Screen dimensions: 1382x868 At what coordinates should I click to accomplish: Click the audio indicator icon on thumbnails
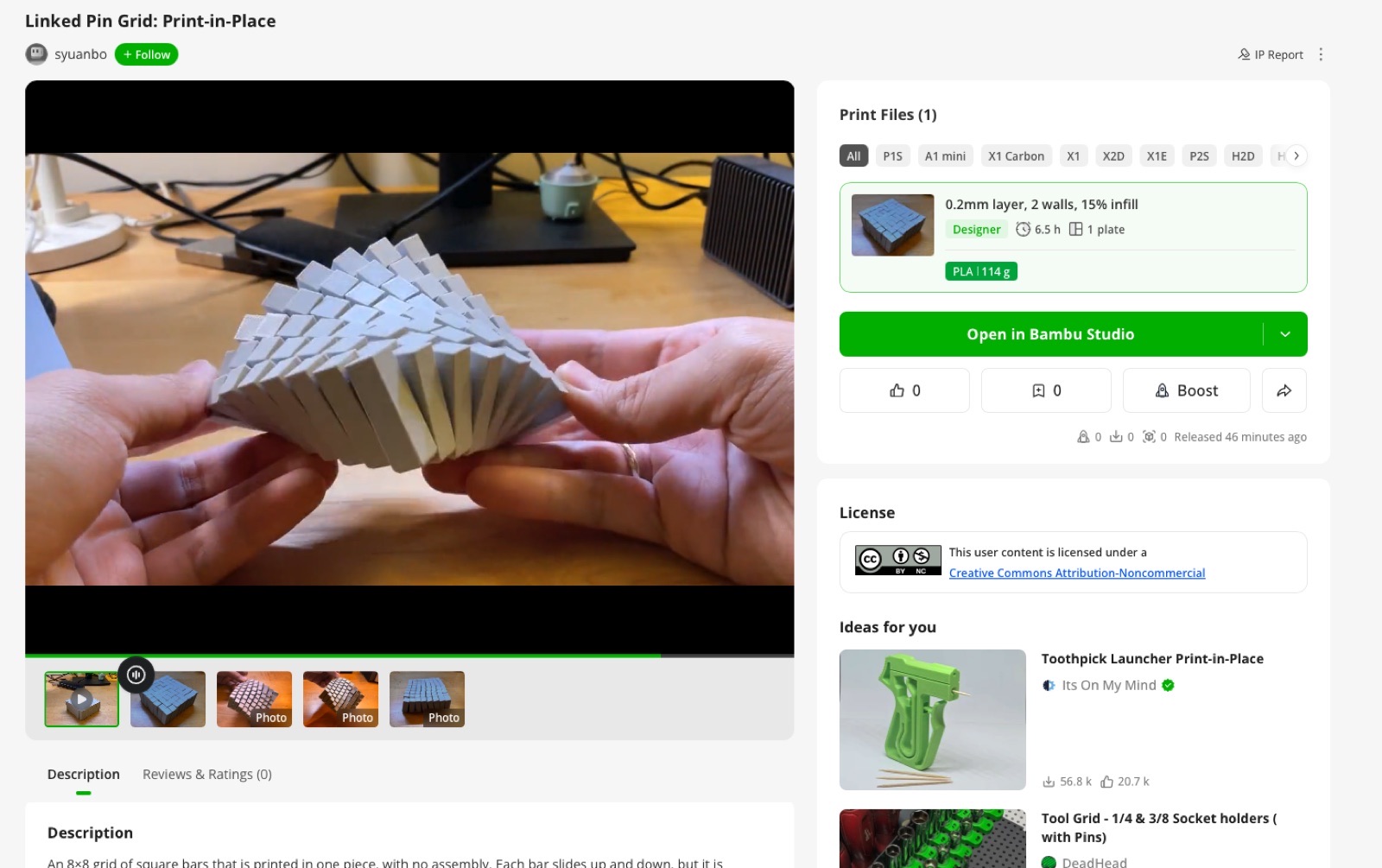(136, 675)
